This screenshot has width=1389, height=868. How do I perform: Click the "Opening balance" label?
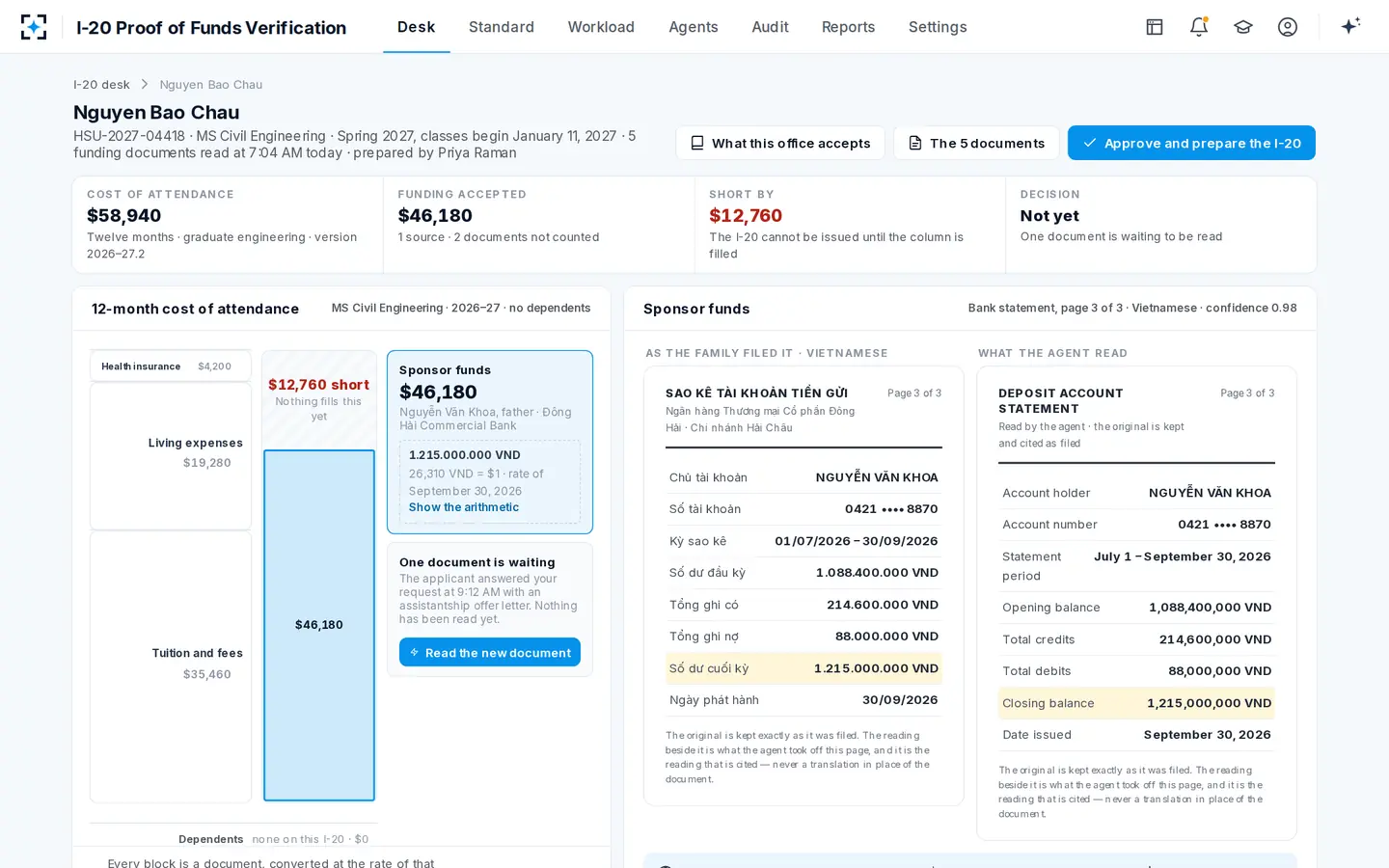(x=1051, y=608)
